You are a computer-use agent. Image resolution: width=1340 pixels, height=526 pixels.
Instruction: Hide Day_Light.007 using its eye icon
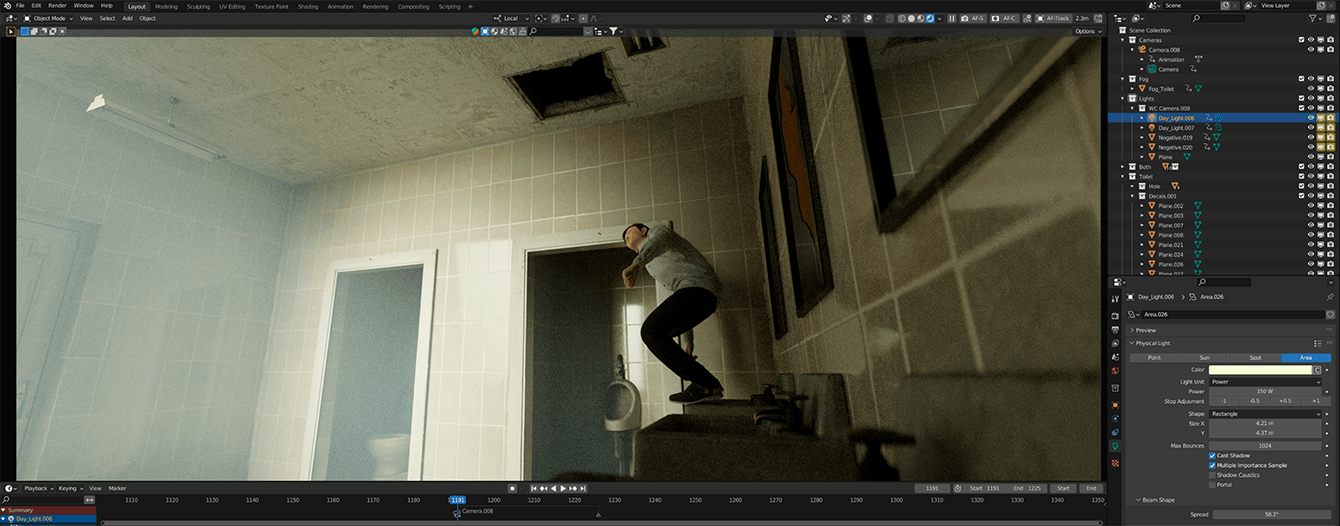1310,128
